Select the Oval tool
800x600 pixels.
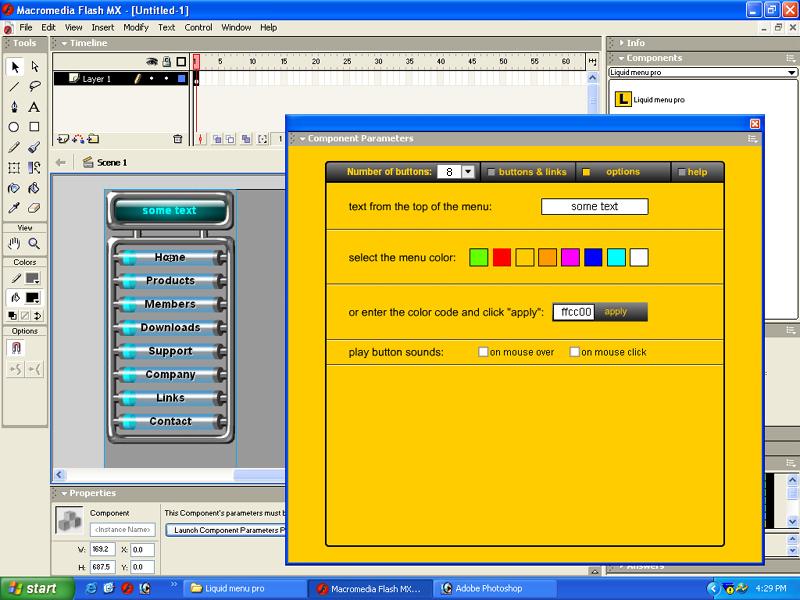14,127
